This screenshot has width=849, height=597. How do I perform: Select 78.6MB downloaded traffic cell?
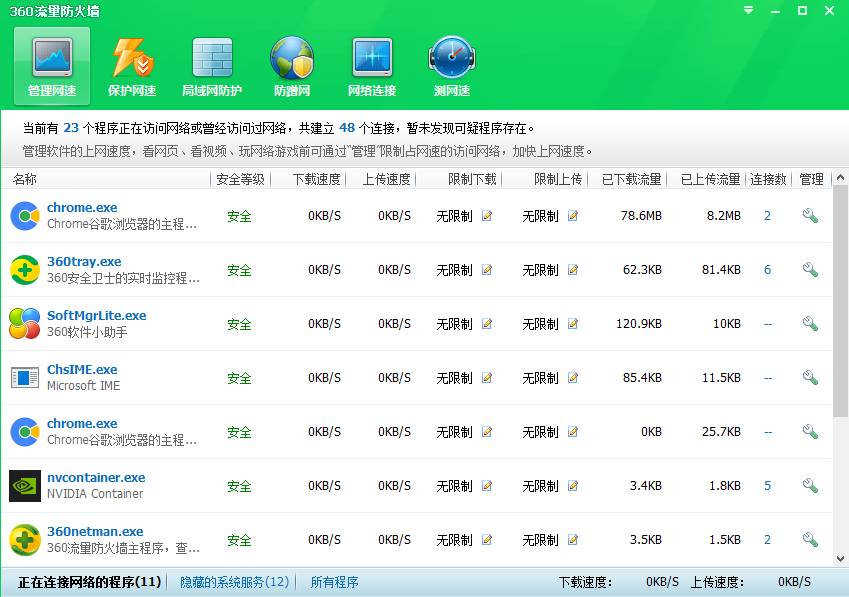(641, 216)
